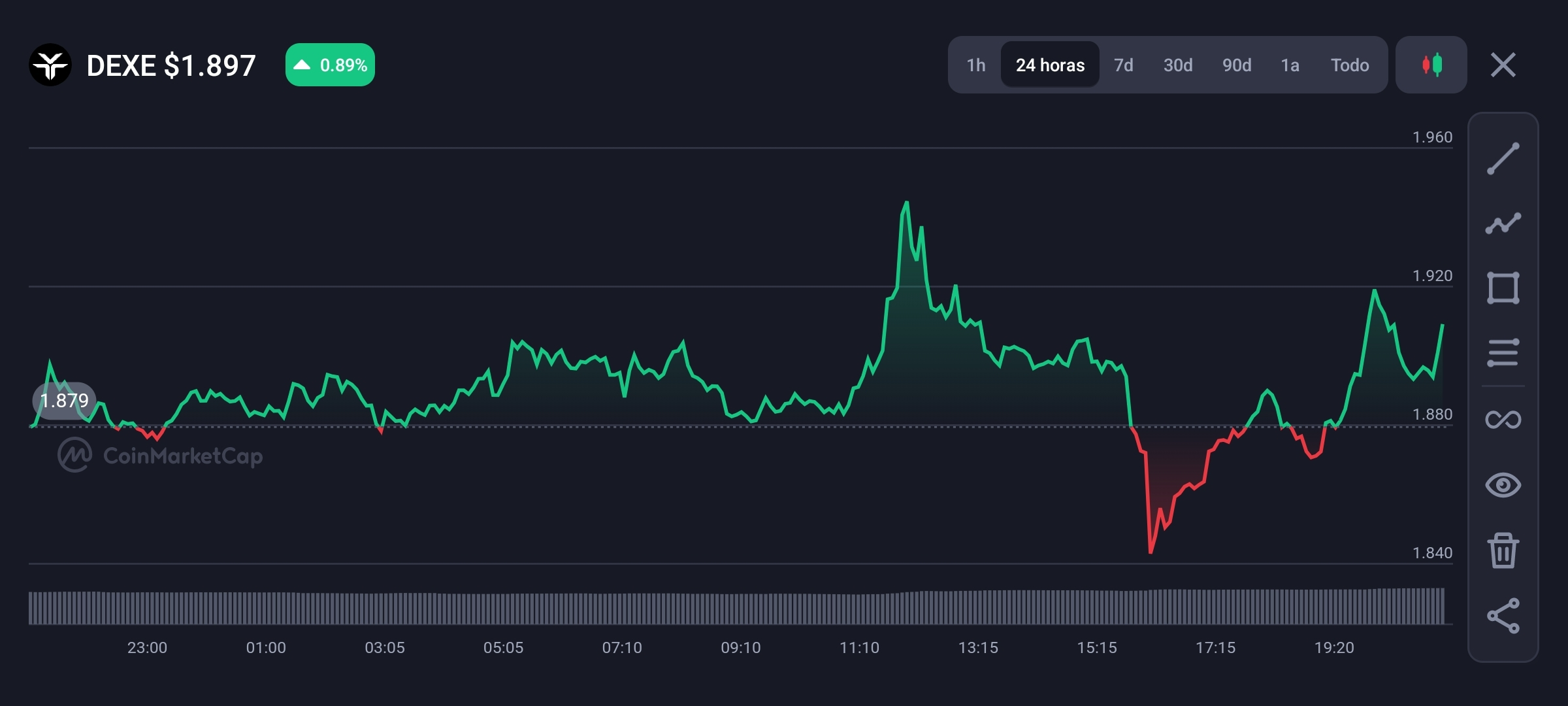Click the 09:10 time axis label
This screenshot has width=1568, height=706.
click(x=741, y=648)
